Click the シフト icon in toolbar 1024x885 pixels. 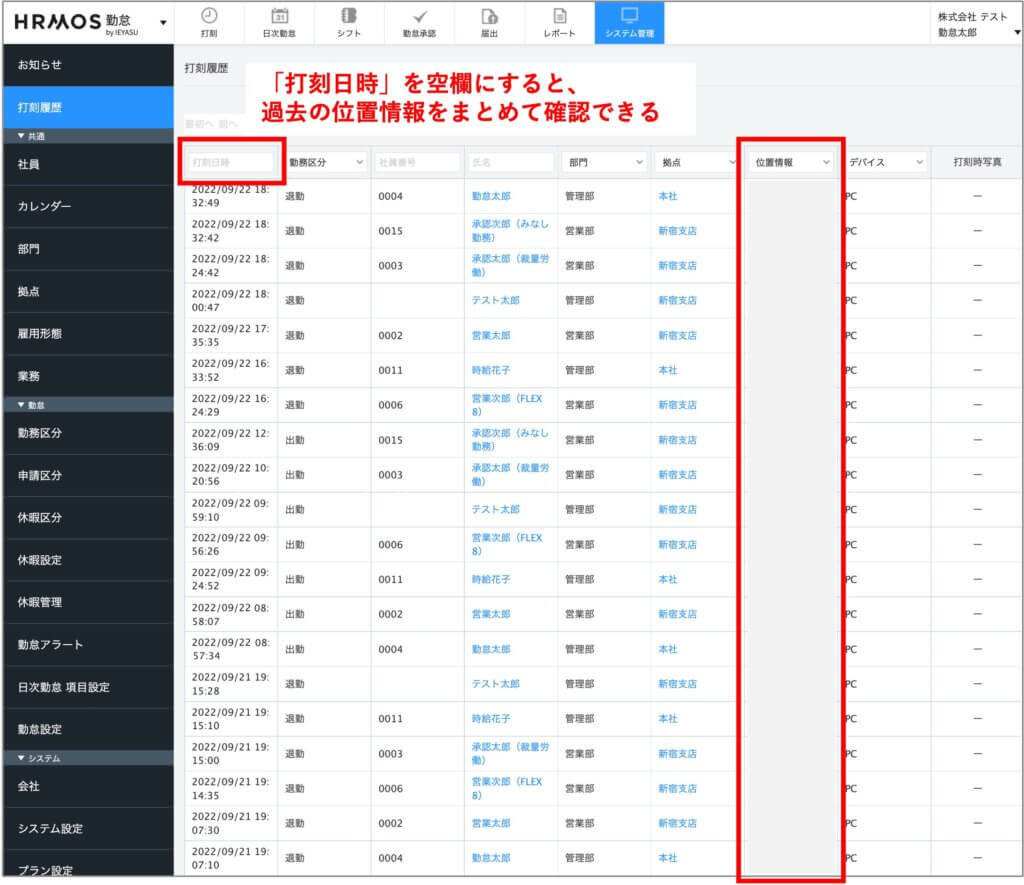click(349, 22)
